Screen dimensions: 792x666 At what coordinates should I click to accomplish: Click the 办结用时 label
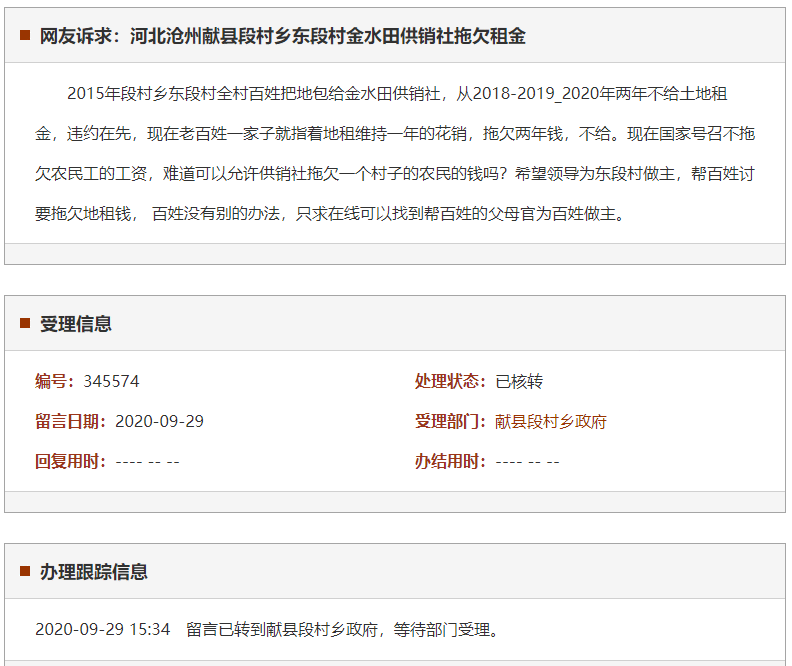pos(451,461)
